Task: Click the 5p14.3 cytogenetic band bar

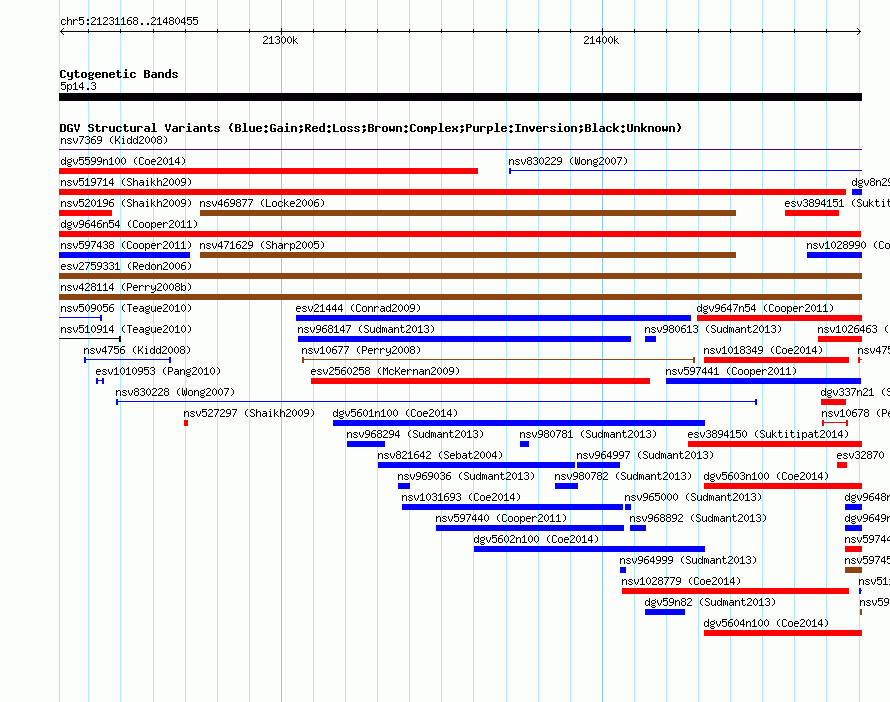Action: (x=460, y=97)
